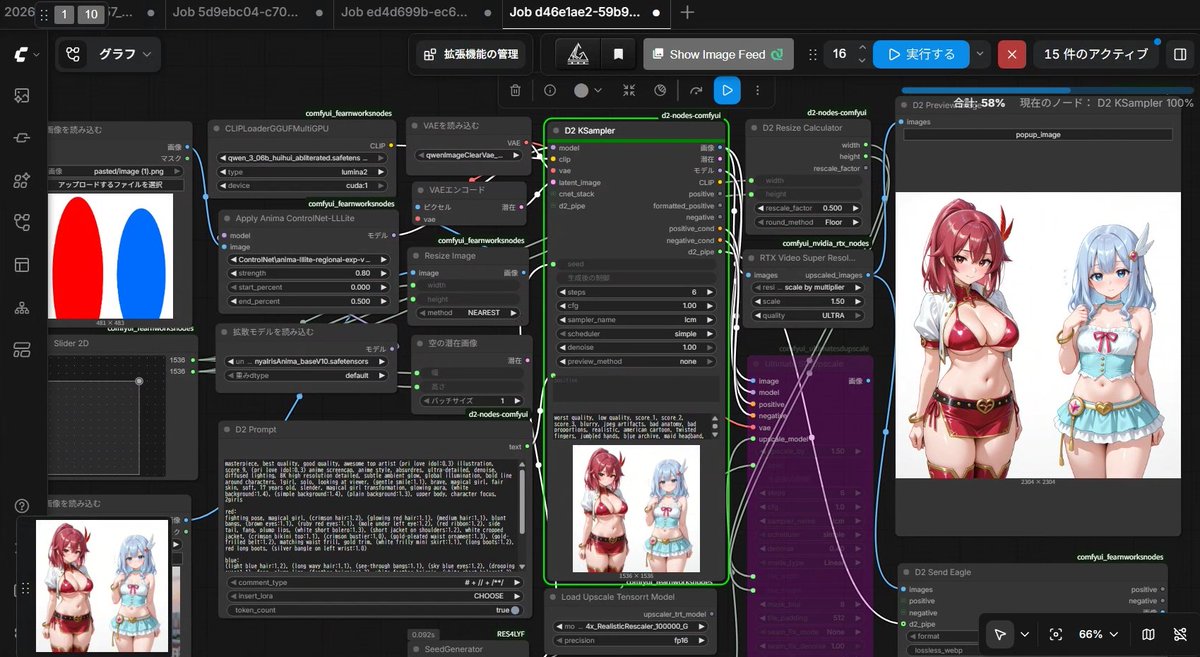Screen dimensions: 1200x657
Task: Open the node library sidebar icon
Action: coord(22,181)
